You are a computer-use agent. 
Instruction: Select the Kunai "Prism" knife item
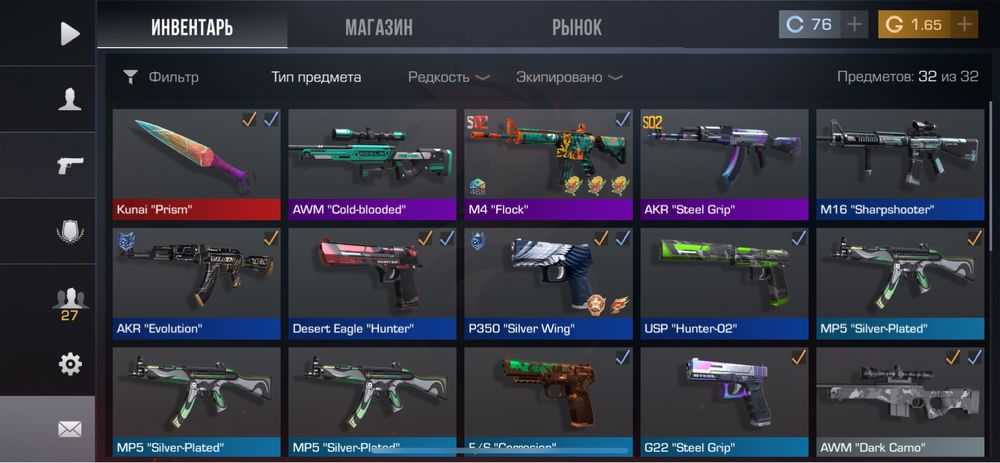[196, 165]
